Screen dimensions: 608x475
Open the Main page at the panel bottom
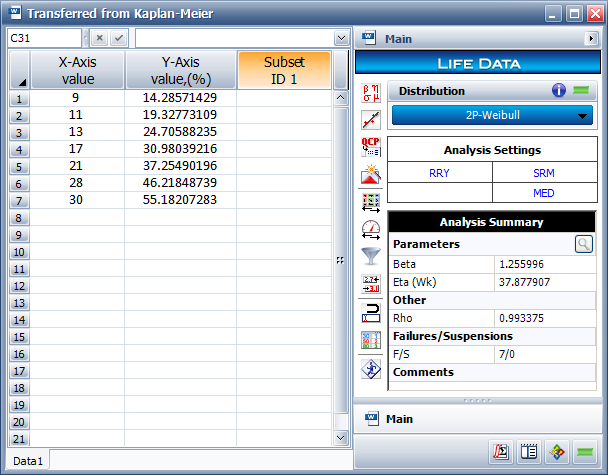[x=400, y=419]
